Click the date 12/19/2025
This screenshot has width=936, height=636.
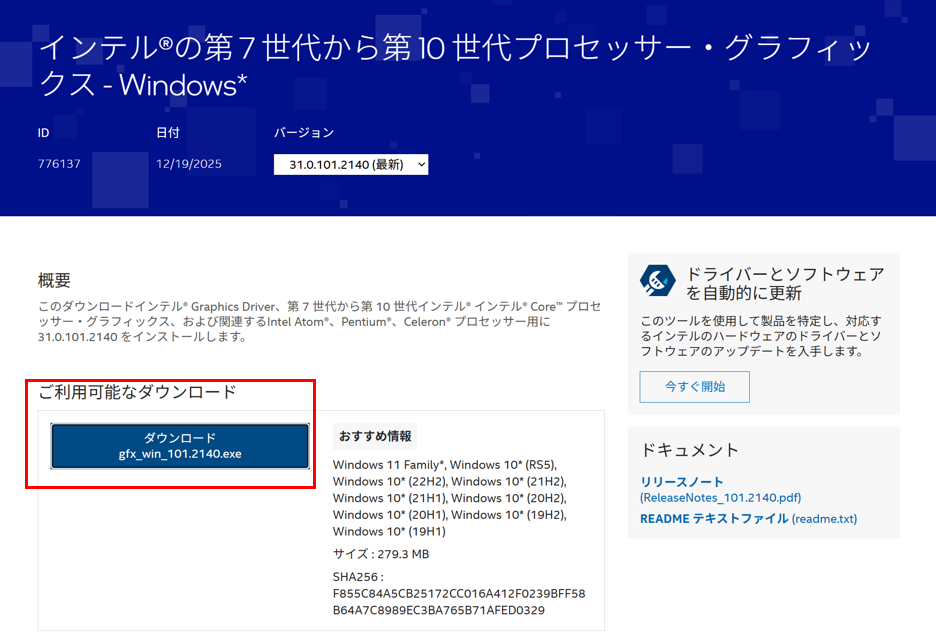pos(189,164)
